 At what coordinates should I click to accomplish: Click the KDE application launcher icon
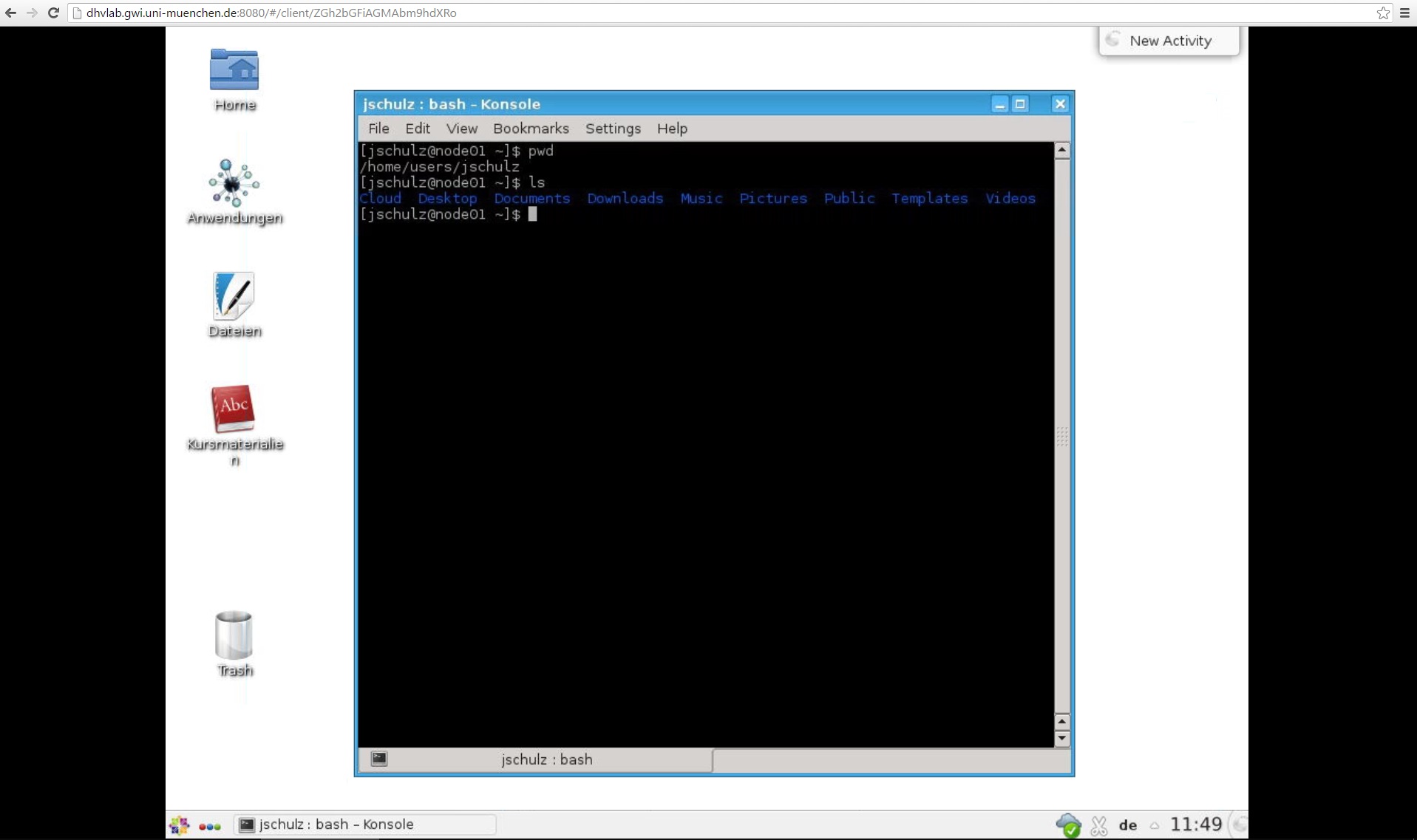pos(180,824)
